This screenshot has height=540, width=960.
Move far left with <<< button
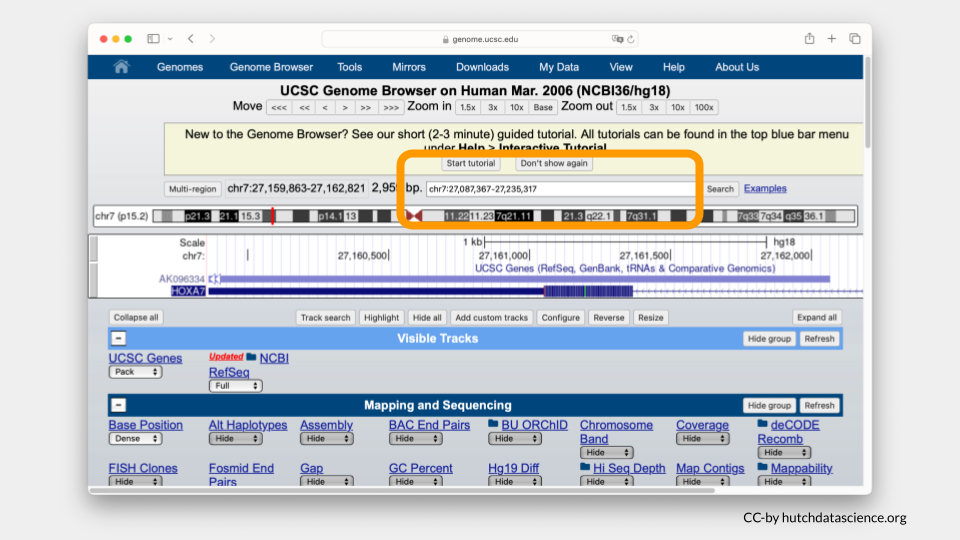(x=279, y=107)
